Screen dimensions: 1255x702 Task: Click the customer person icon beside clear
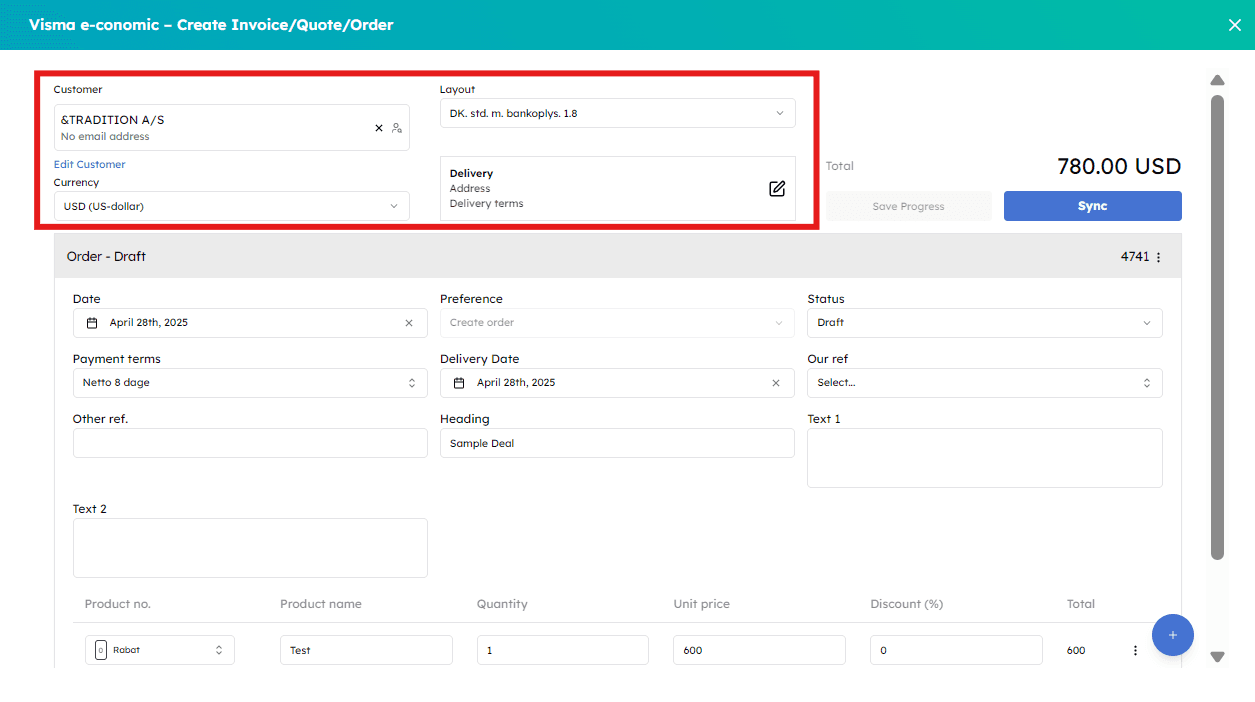(x=397, y=128)
